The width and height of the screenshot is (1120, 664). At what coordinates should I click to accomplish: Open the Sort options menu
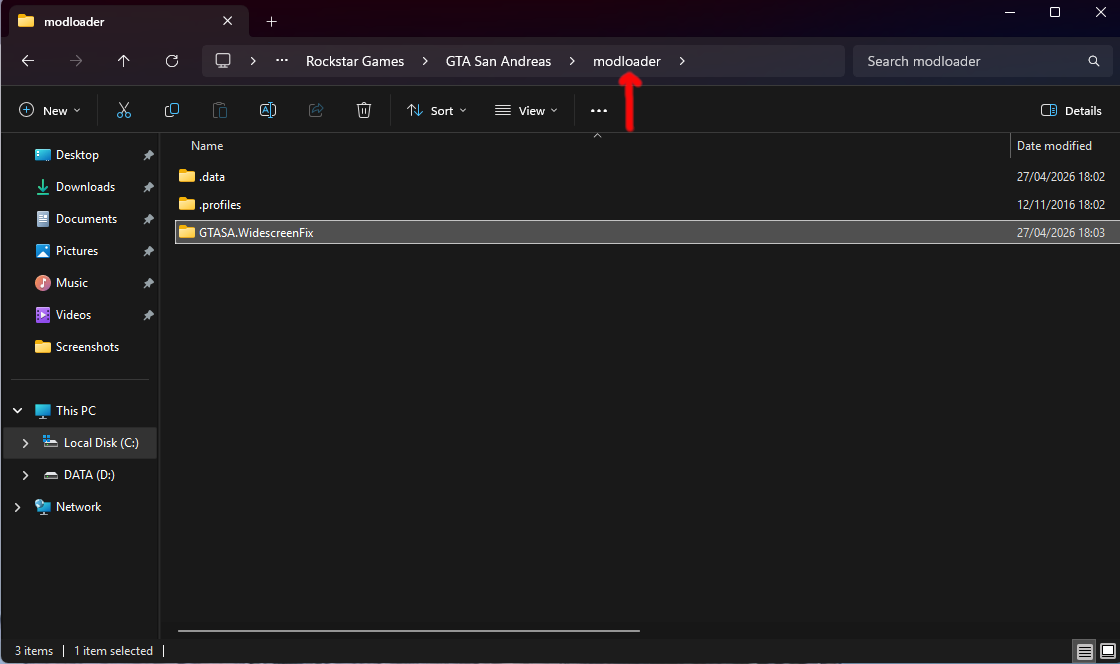click(436, 111)
